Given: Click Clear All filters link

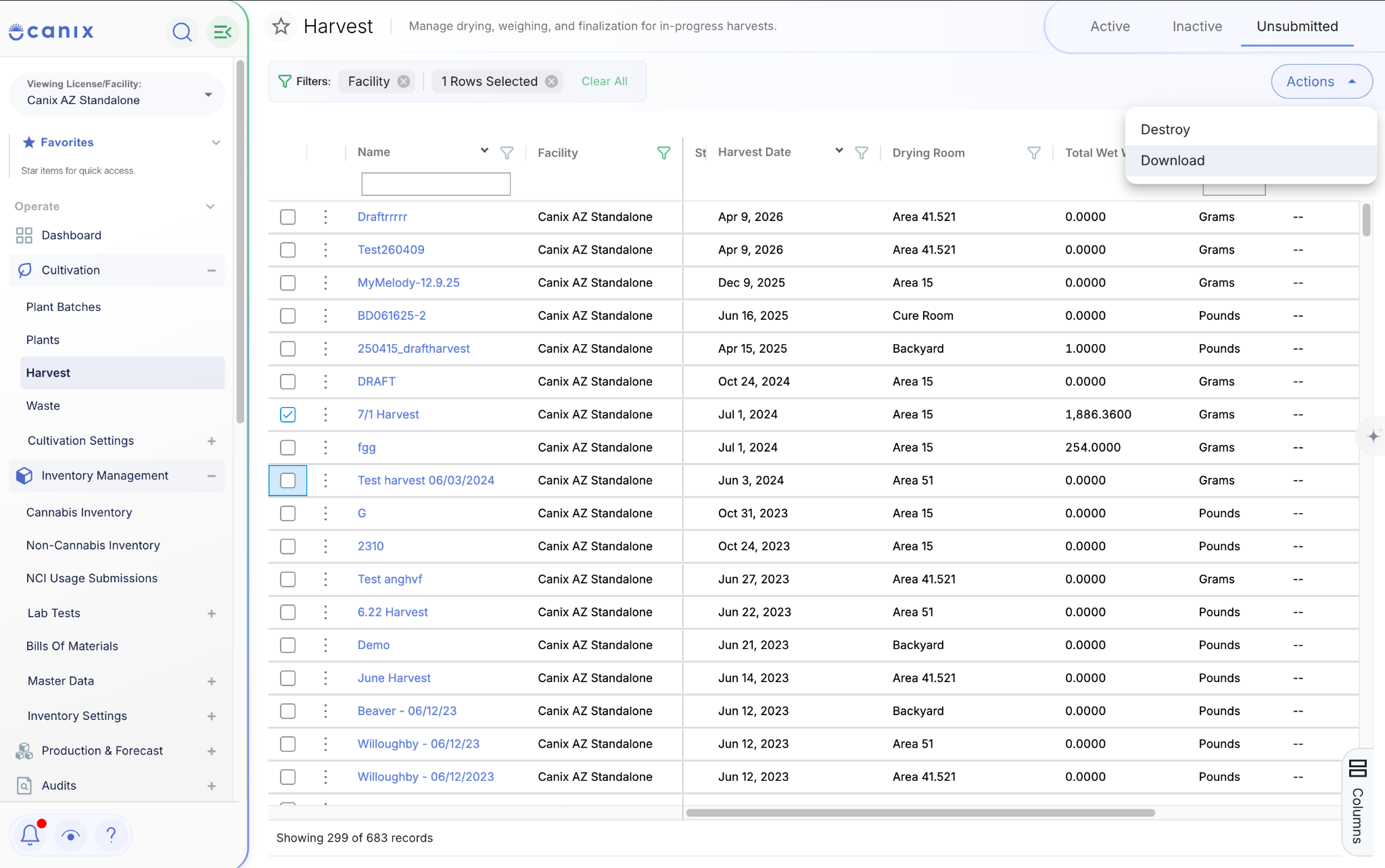Looking at the screenshot, I should [x=605, y=81].
